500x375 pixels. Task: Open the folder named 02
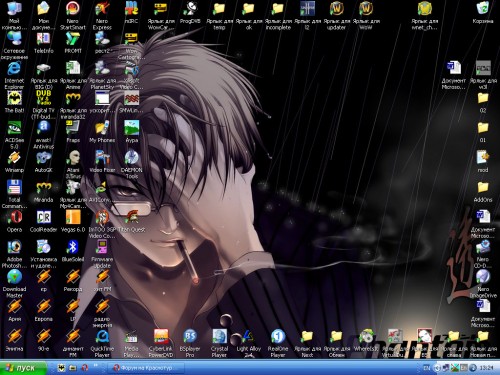483,99
